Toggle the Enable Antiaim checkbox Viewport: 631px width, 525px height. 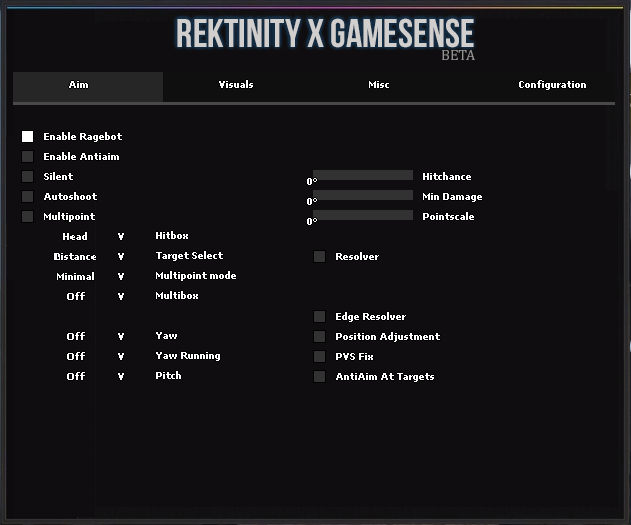click(28, 157)
